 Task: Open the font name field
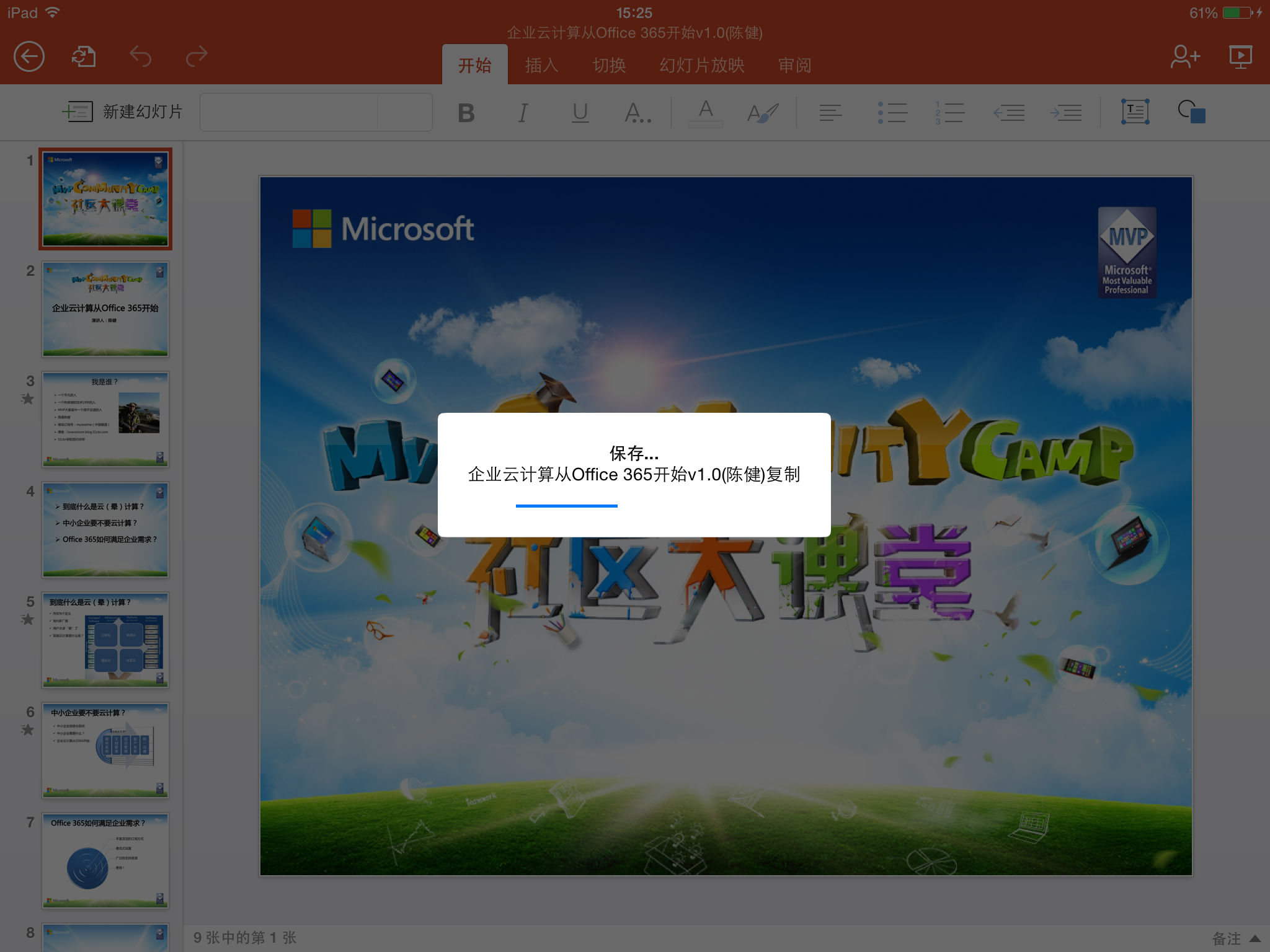point(288,112)
